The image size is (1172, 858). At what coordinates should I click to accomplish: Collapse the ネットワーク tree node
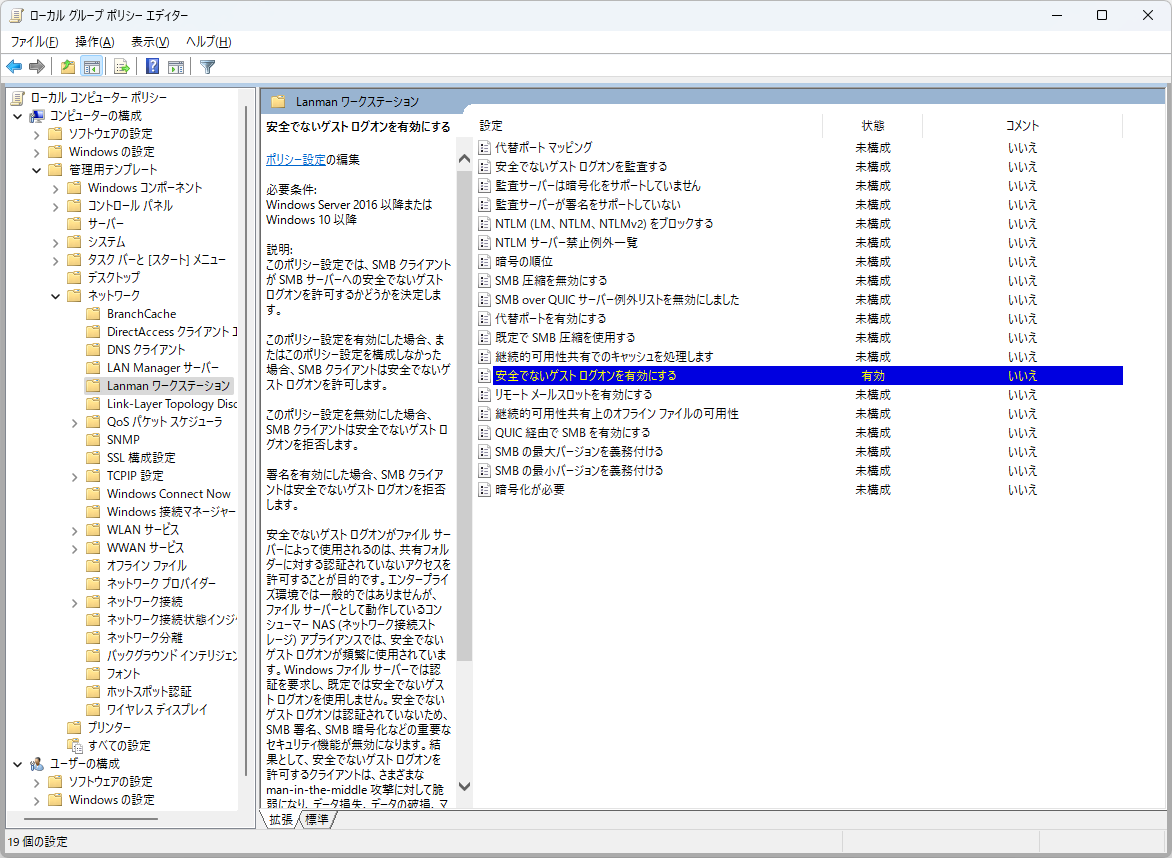55,296
